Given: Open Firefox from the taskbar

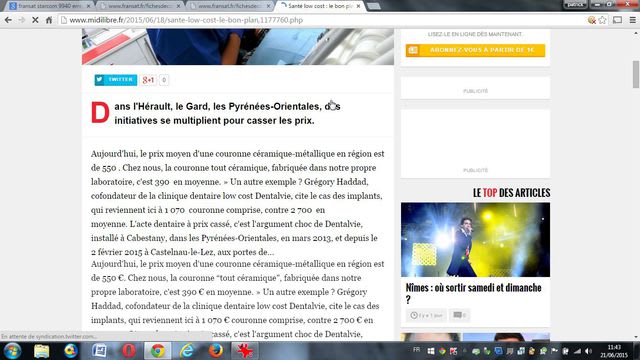Looking at the screenshot, I should (x=216, y=351).
